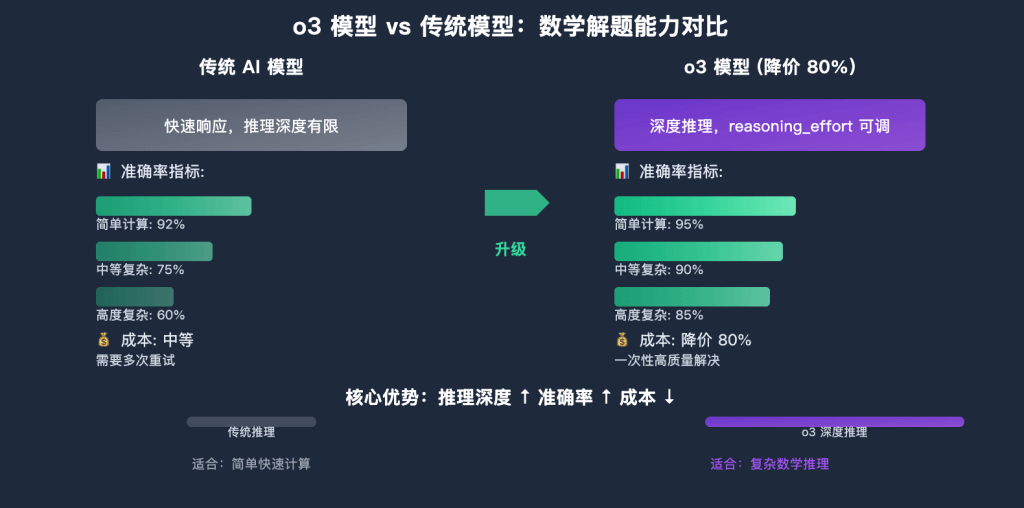Click the purple o3 深度推理 bar

click(834, 422)
